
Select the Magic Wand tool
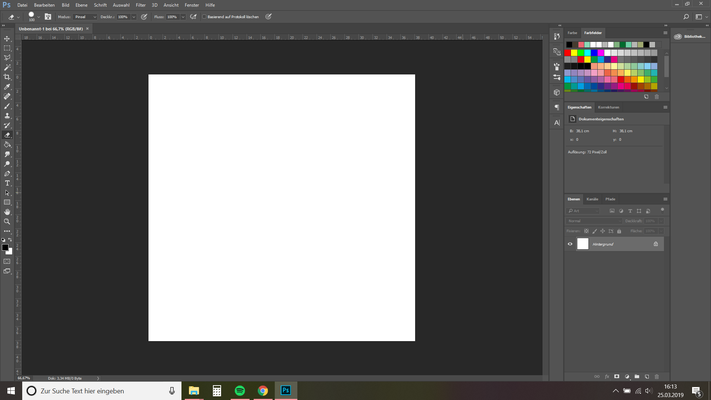(x=7, y=68)
